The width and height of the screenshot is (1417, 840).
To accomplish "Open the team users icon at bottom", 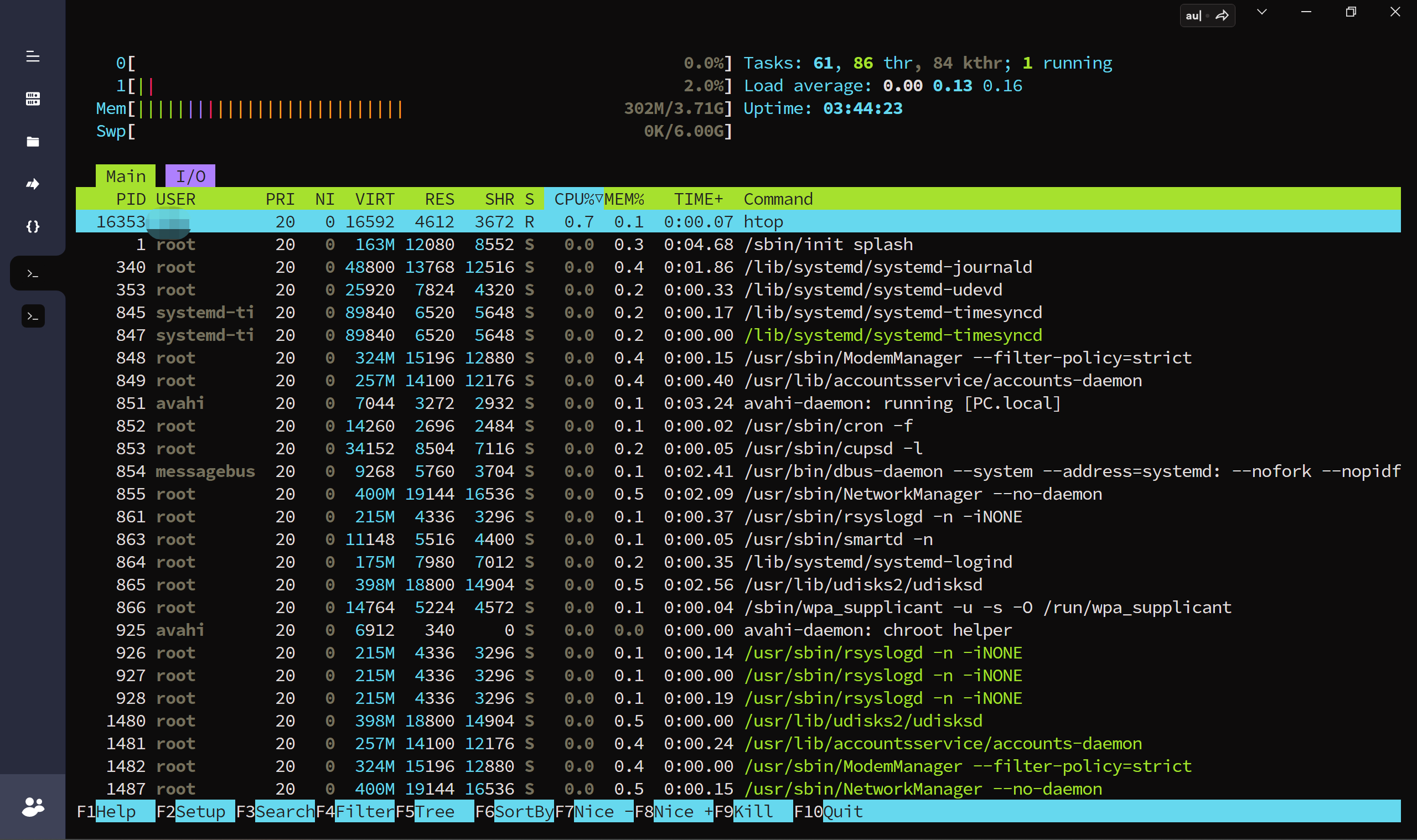I will [33, 807].
